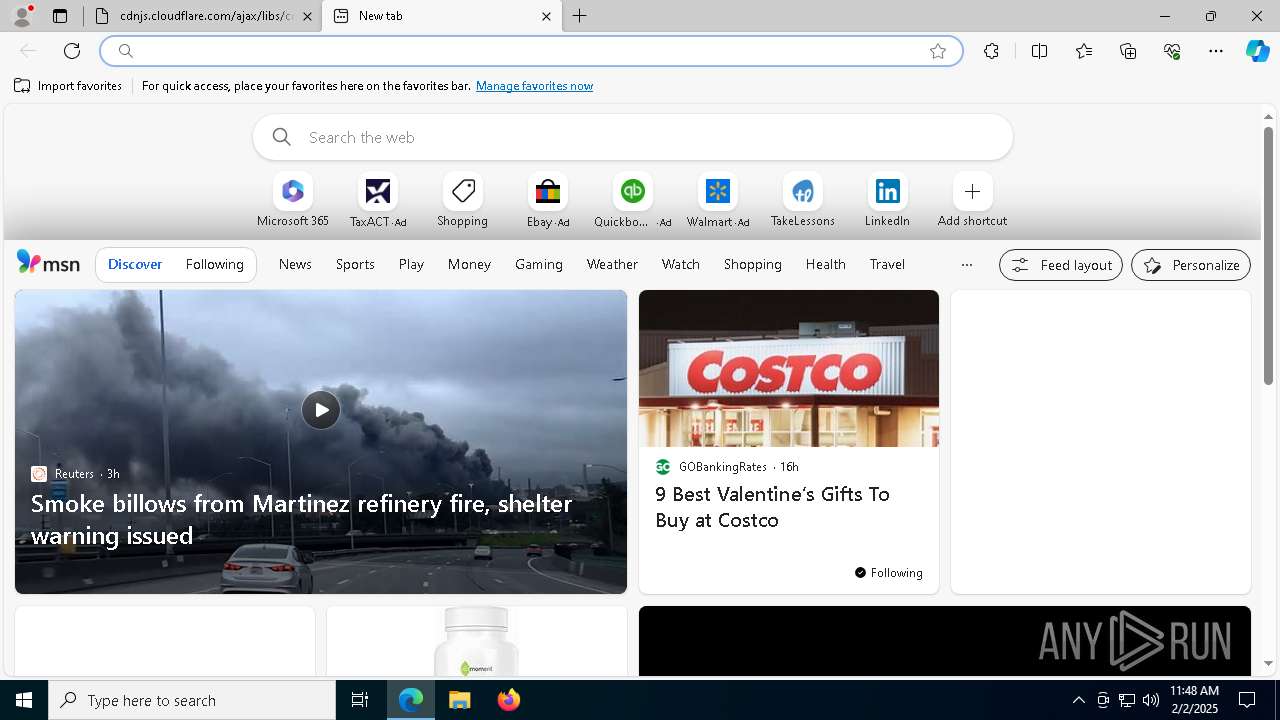Play the Martinez refinery fire video

point(321,410)
